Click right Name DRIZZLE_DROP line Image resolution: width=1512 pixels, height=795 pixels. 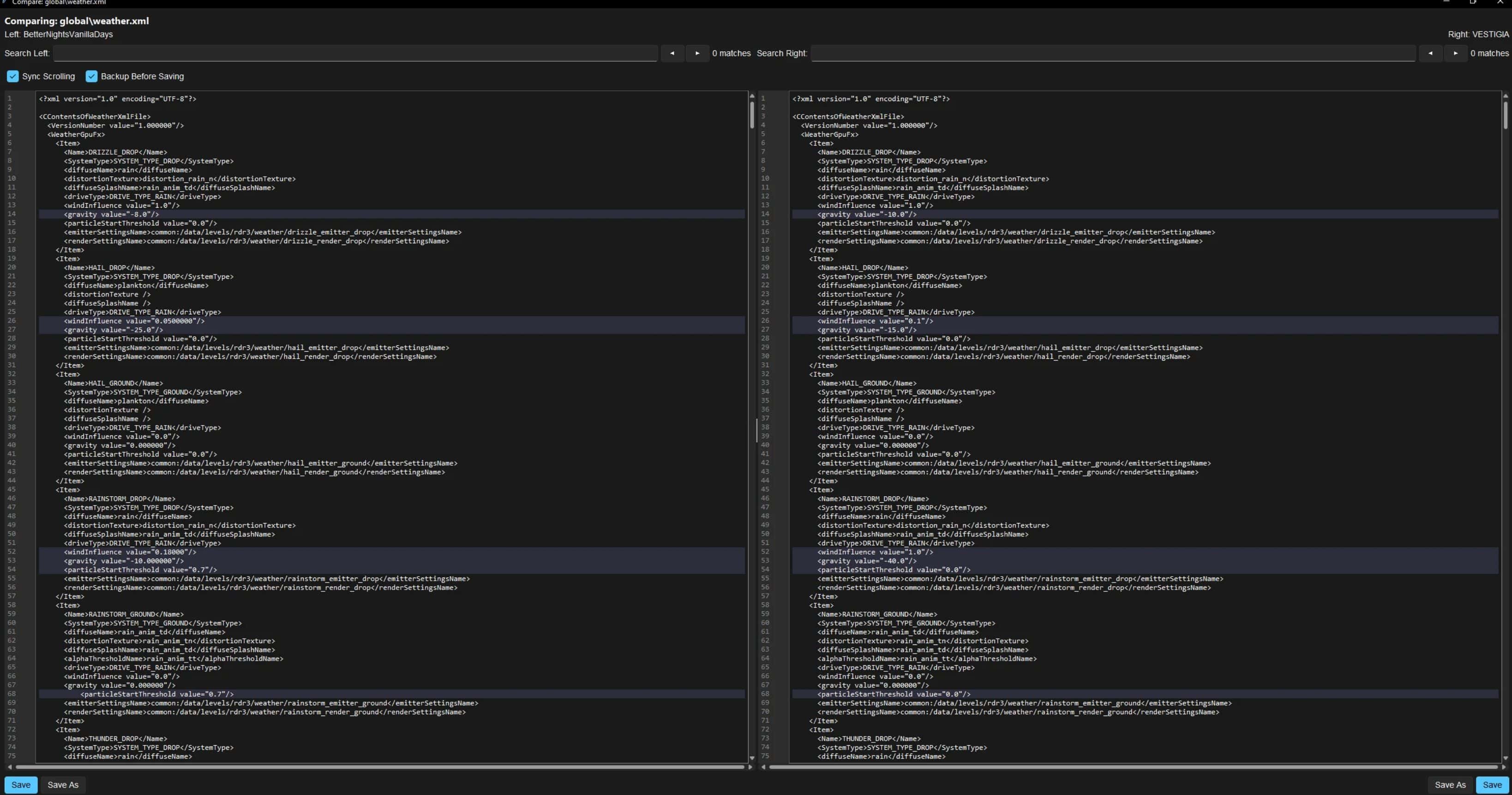pos(869,152)
